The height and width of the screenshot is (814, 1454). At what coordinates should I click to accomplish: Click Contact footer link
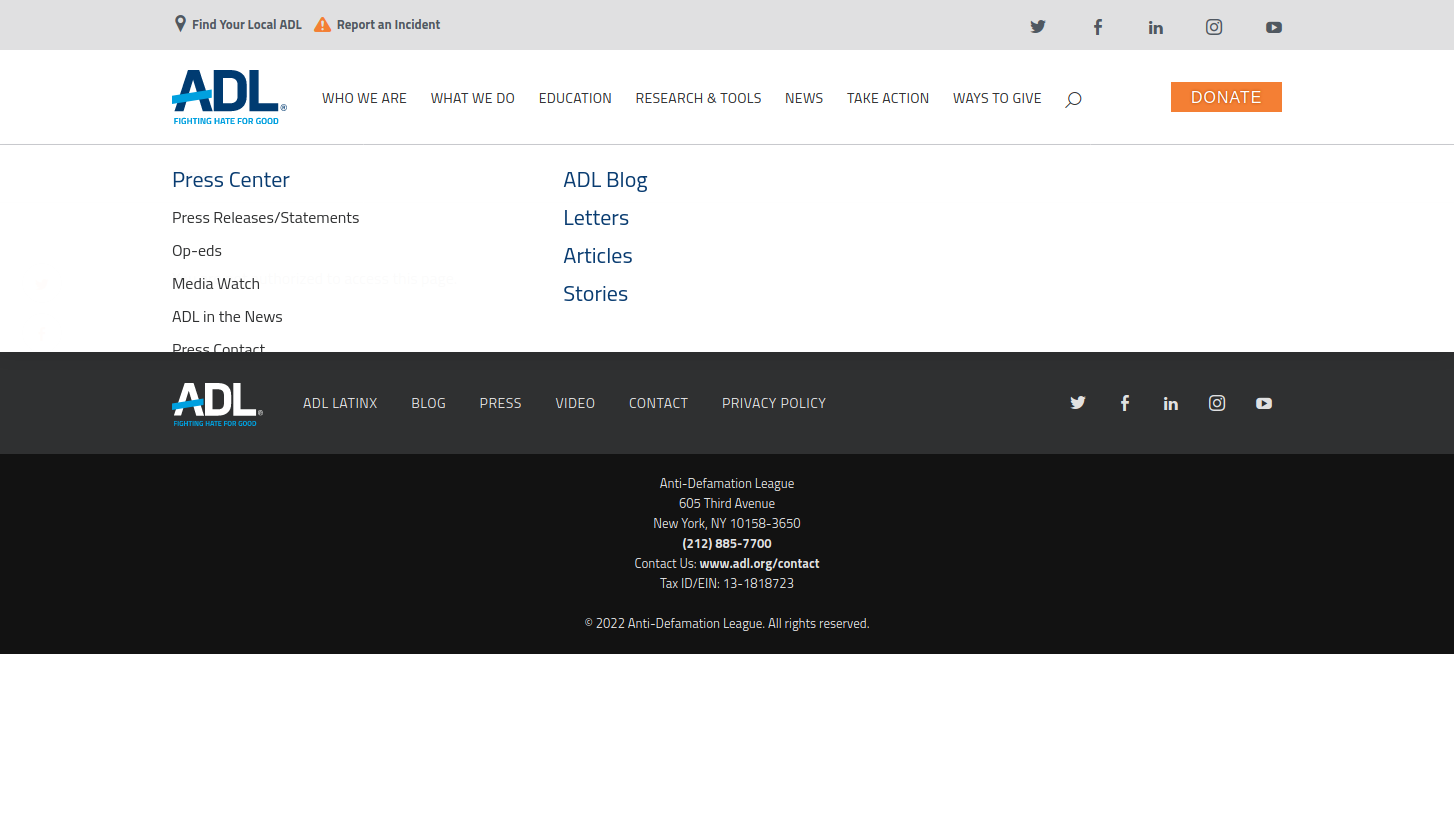click(x=658, y=403)
